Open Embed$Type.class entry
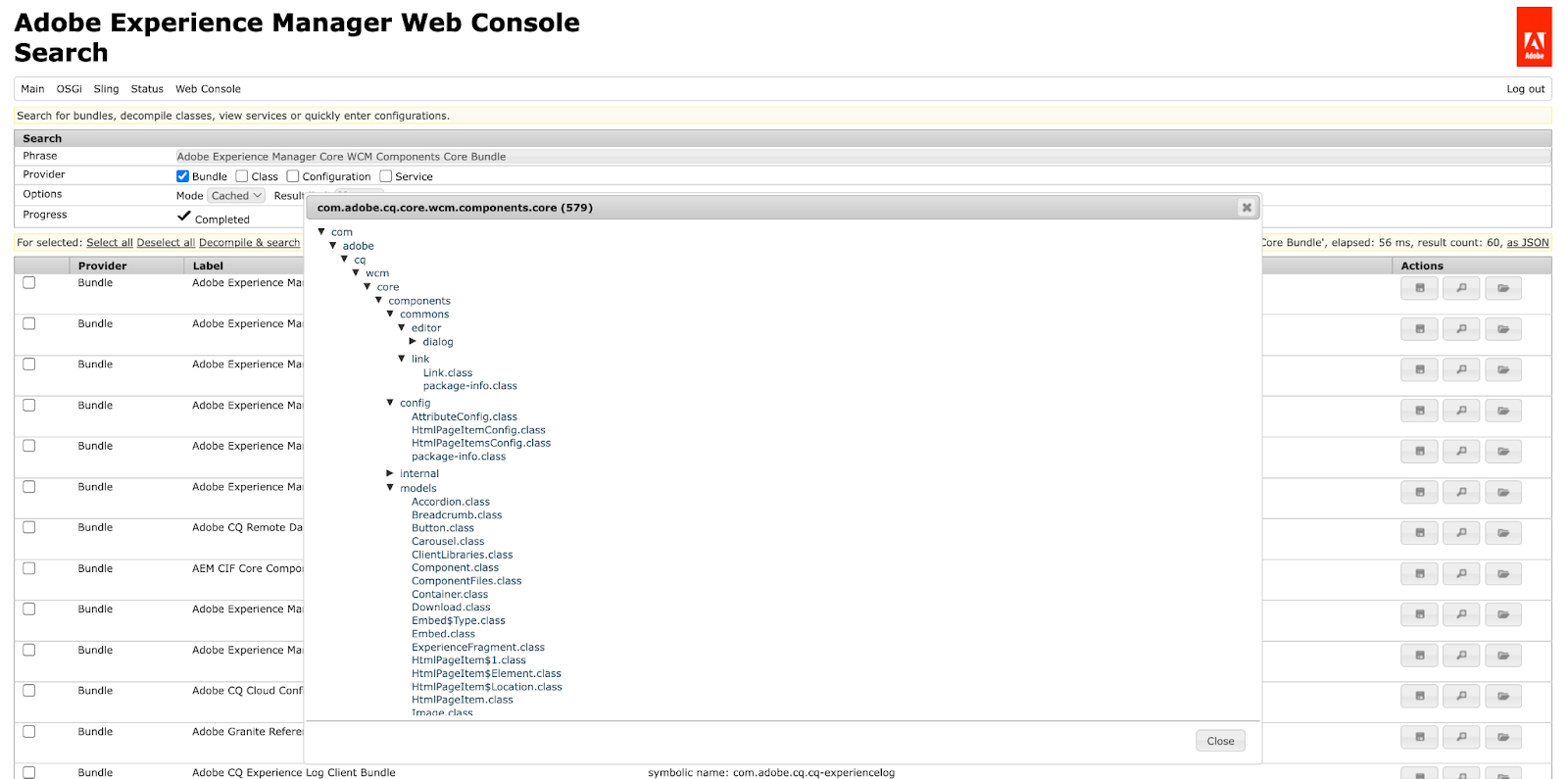The width and height of the screenshot is (1568, 779). pyautogui.click(x=459, y=621)
